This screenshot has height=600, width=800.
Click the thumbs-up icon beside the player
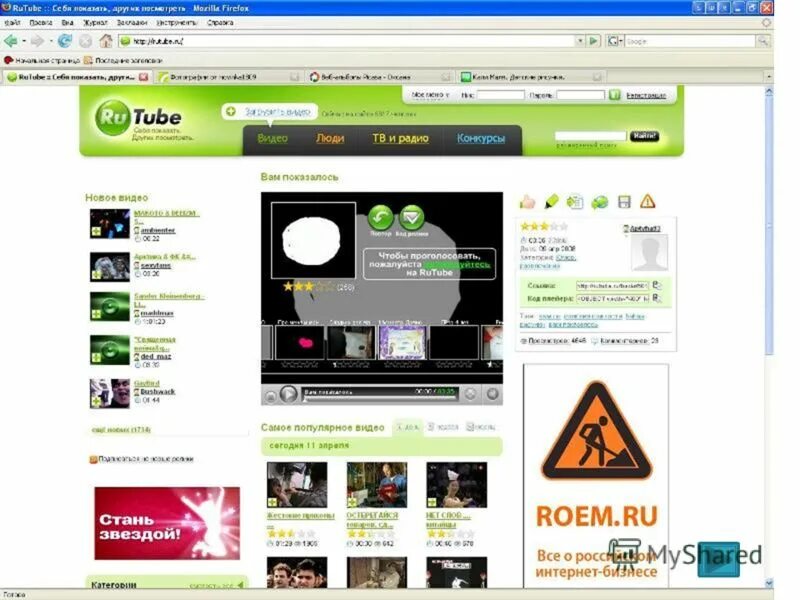[x=528, y=202]
